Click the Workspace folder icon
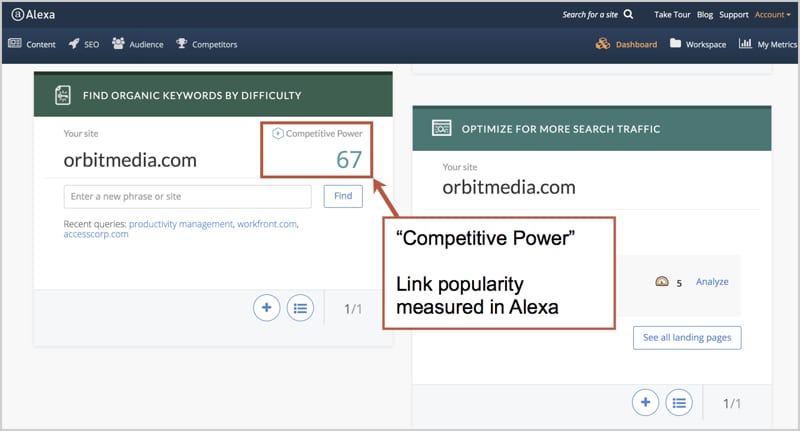This screenshot has width=800, height=431. [x=676, y=43]
